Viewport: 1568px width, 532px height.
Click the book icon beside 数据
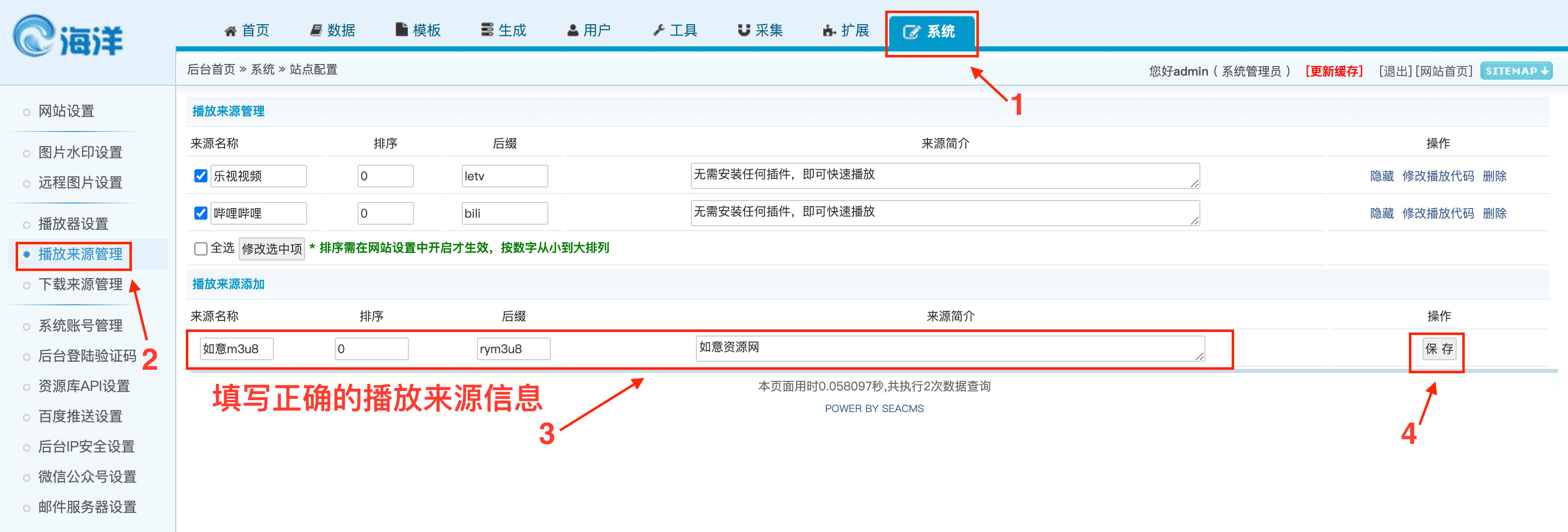pyautogui.click(x=316, y=30)
